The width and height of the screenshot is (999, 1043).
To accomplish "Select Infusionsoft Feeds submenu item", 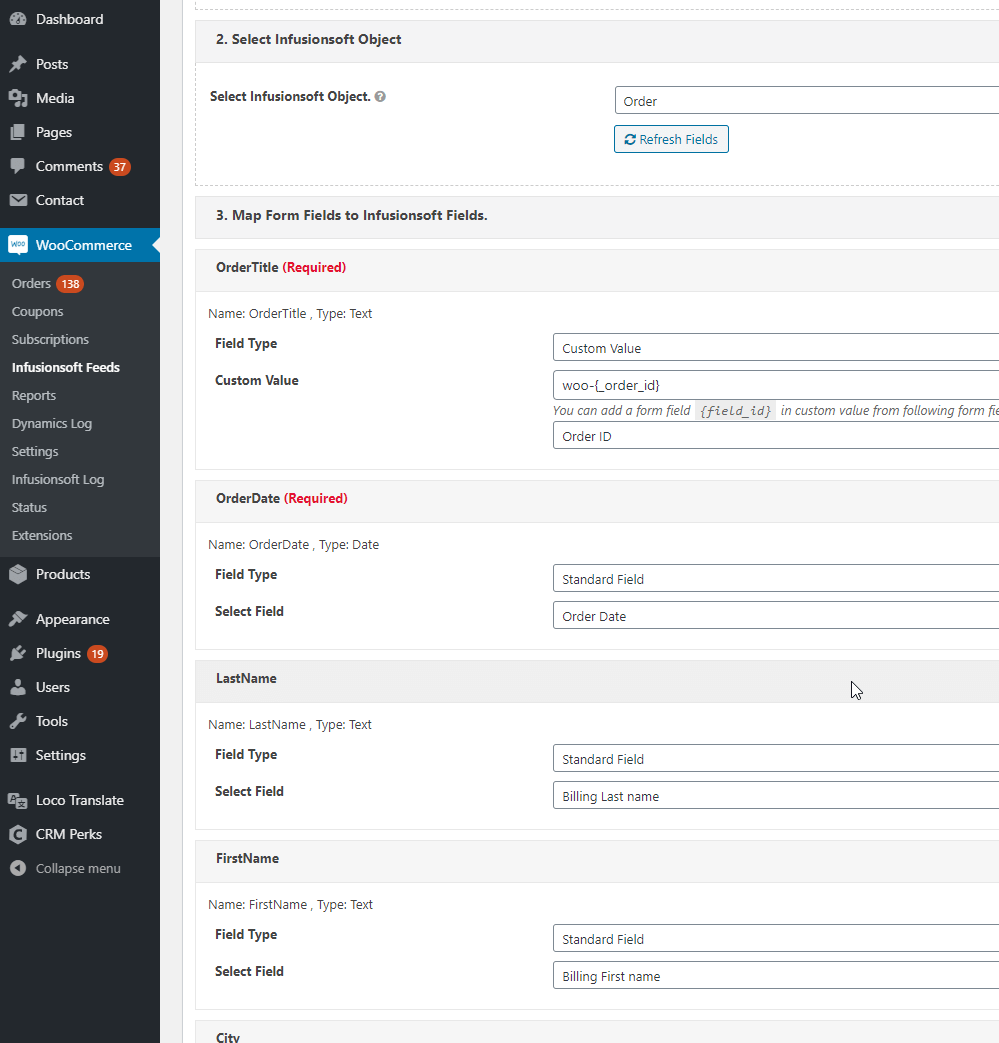I will point(66,367).
